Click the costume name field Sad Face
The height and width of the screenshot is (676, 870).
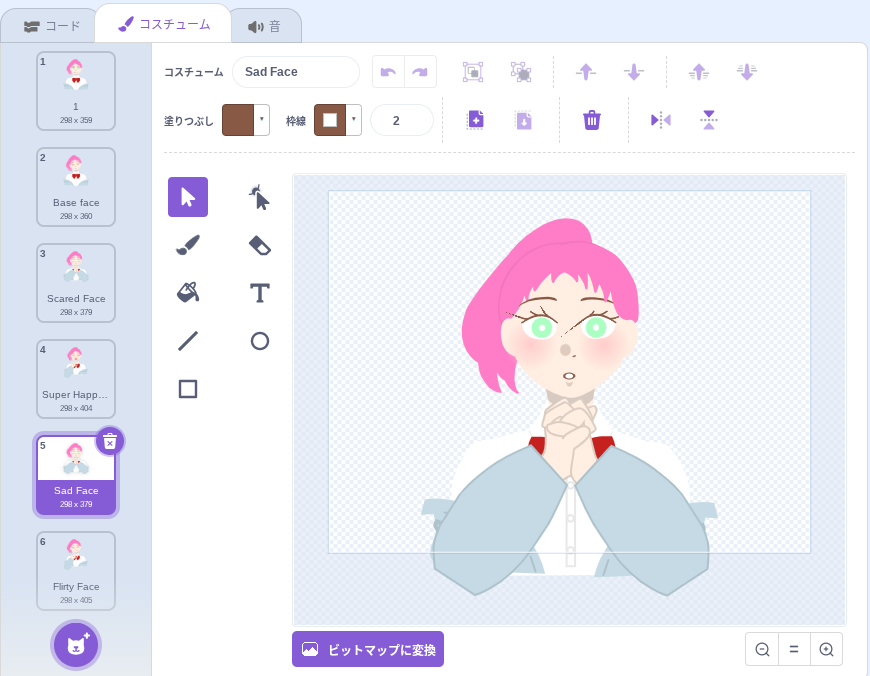tap(296, 72)
